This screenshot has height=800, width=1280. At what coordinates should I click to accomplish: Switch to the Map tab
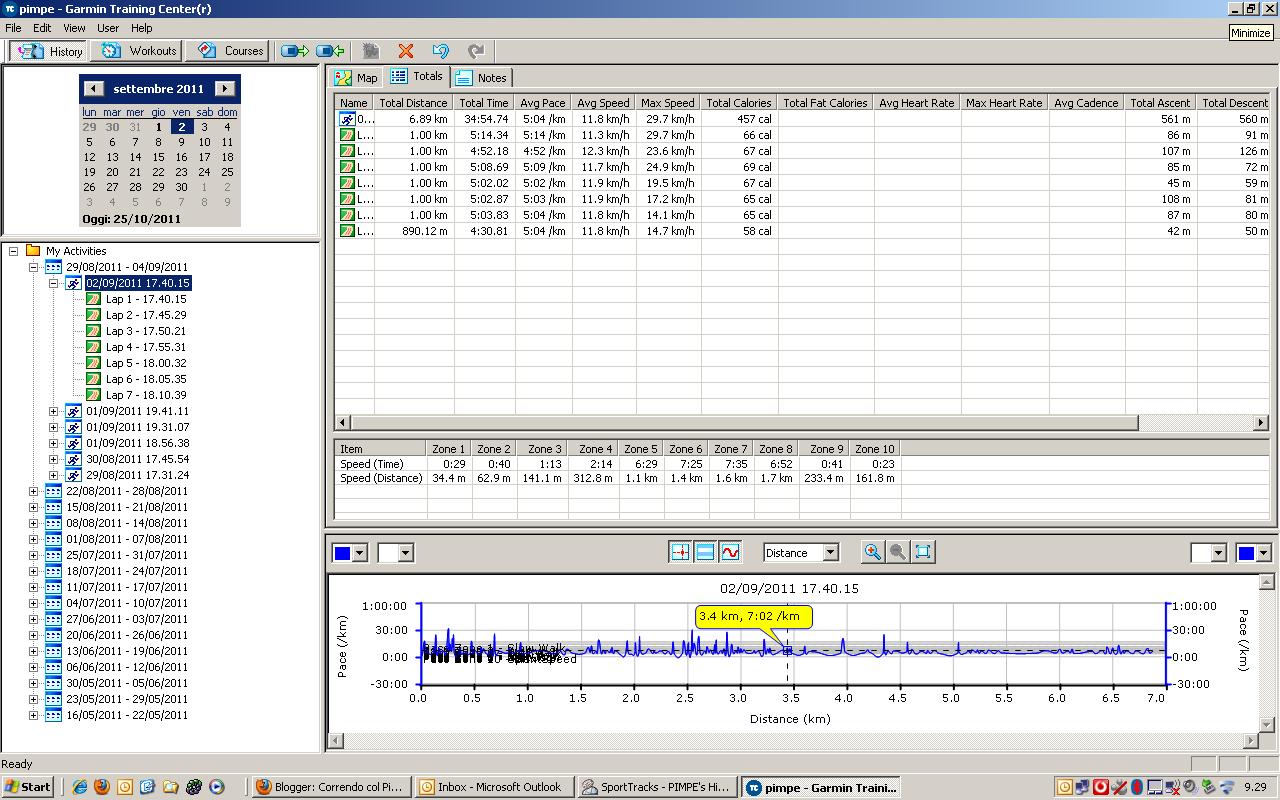tap(357, 77)
